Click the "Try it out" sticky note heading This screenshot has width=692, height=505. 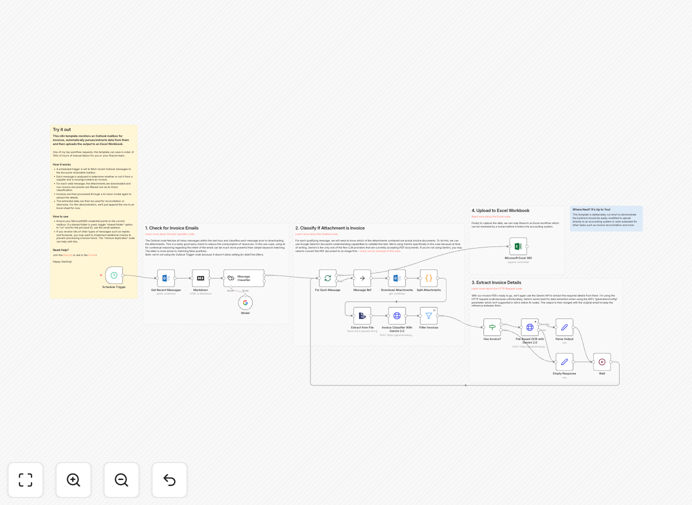62,130
